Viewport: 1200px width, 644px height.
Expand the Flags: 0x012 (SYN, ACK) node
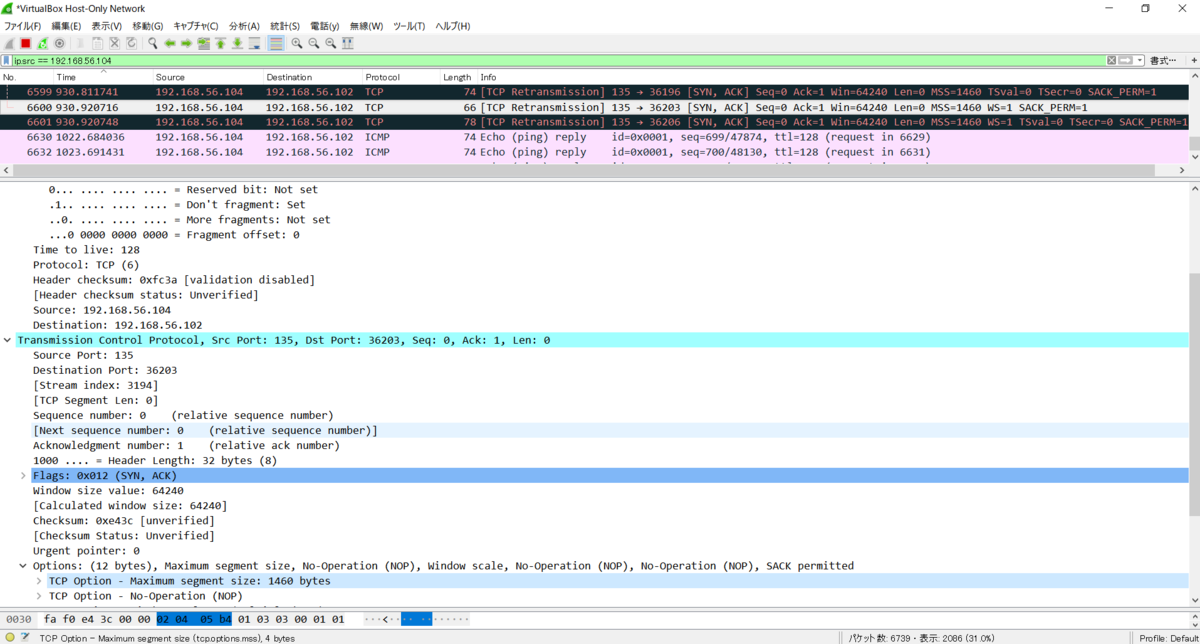click(x=23, y=476)
